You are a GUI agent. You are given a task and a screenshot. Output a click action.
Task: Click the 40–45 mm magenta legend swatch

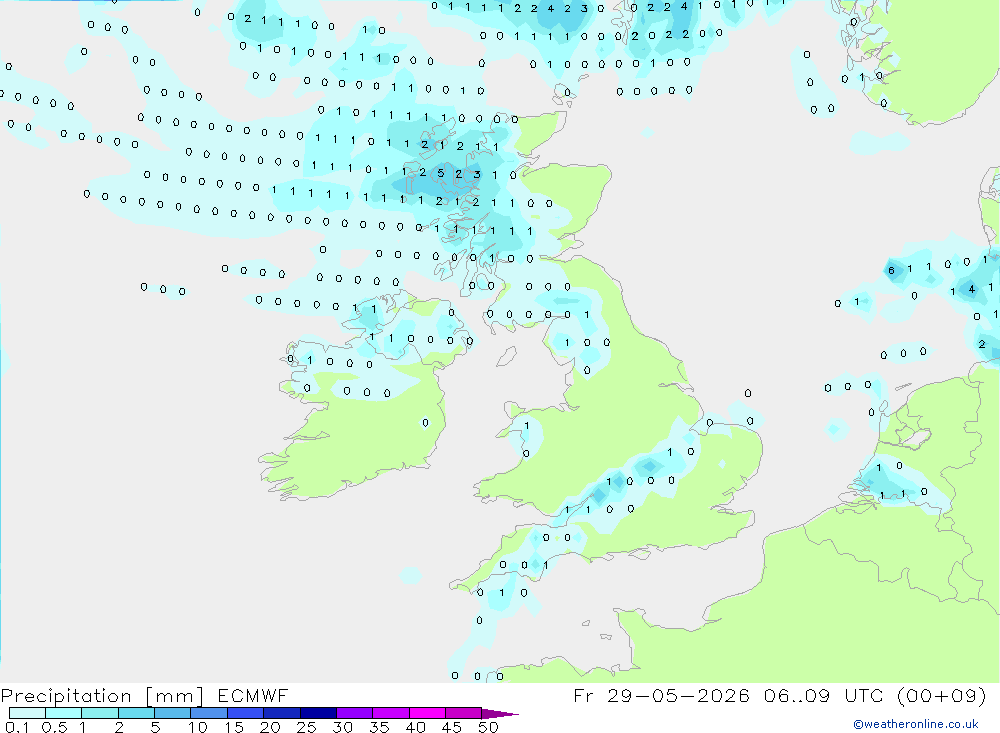[x=427, y=713]
